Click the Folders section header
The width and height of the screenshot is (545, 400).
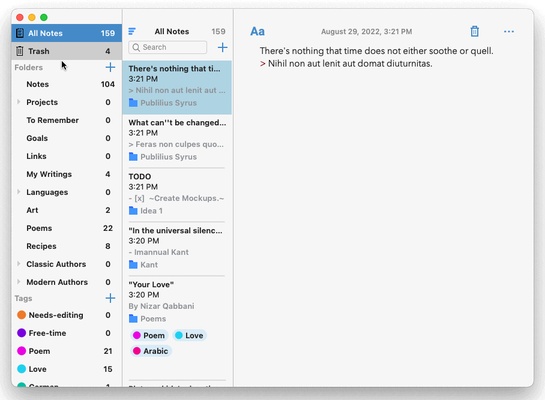point(29,67)
